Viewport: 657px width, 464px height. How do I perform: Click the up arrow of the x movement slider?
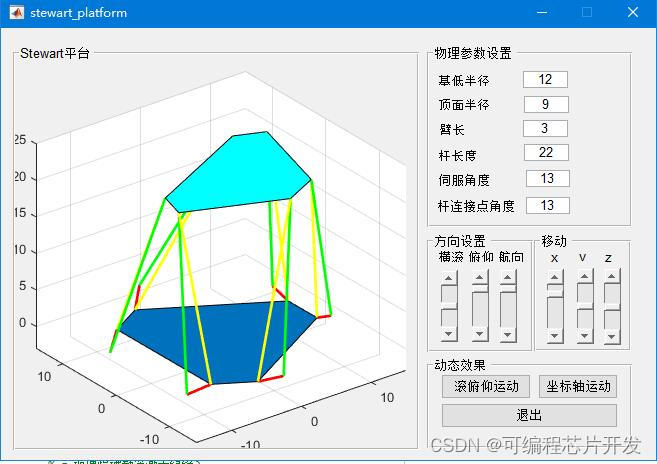tap(555, 277)
